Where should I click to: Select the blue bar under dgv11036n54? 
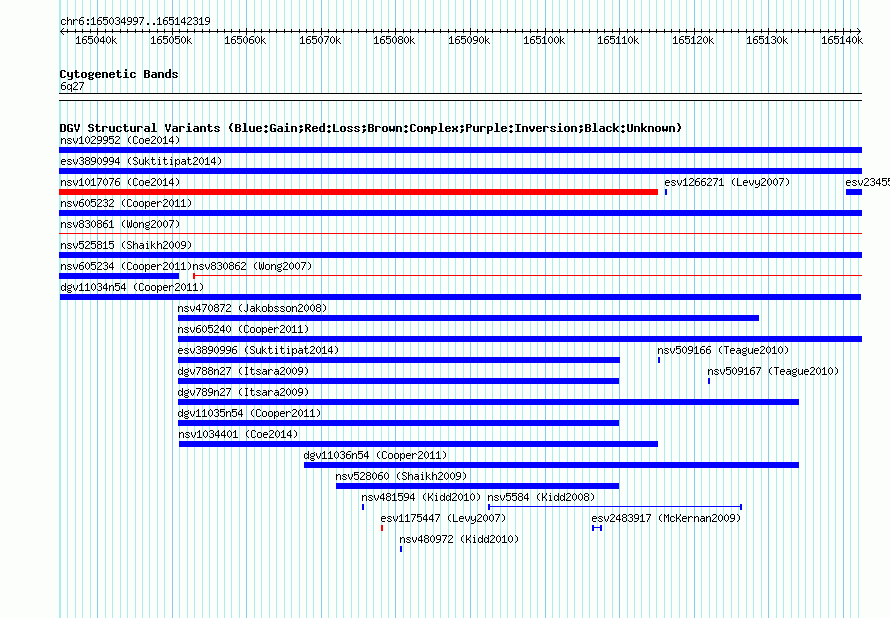coord(551,465)
